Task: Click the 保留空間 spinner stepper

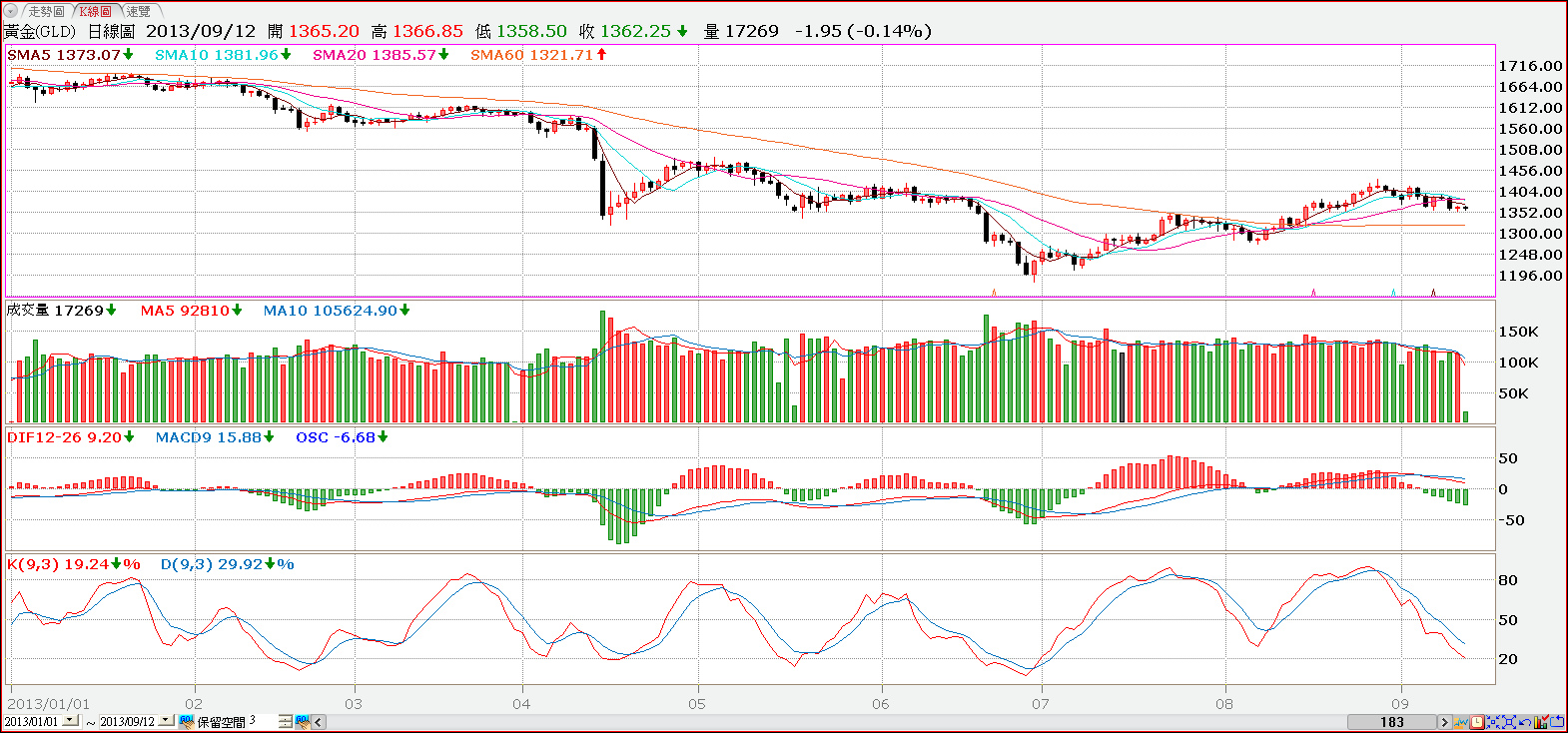Action: point(286,721)
